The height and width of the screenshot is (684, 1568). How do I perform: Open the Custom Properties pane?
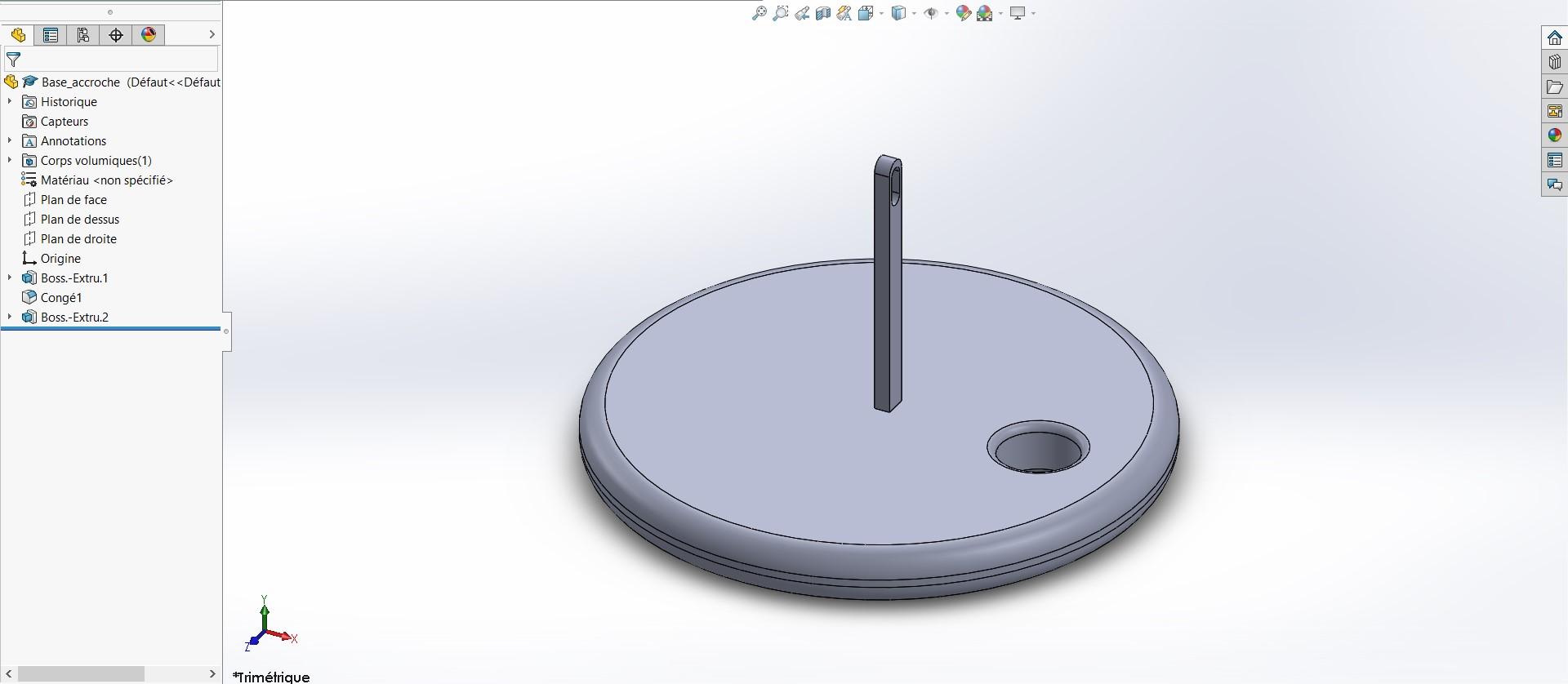coord(1555,160)
